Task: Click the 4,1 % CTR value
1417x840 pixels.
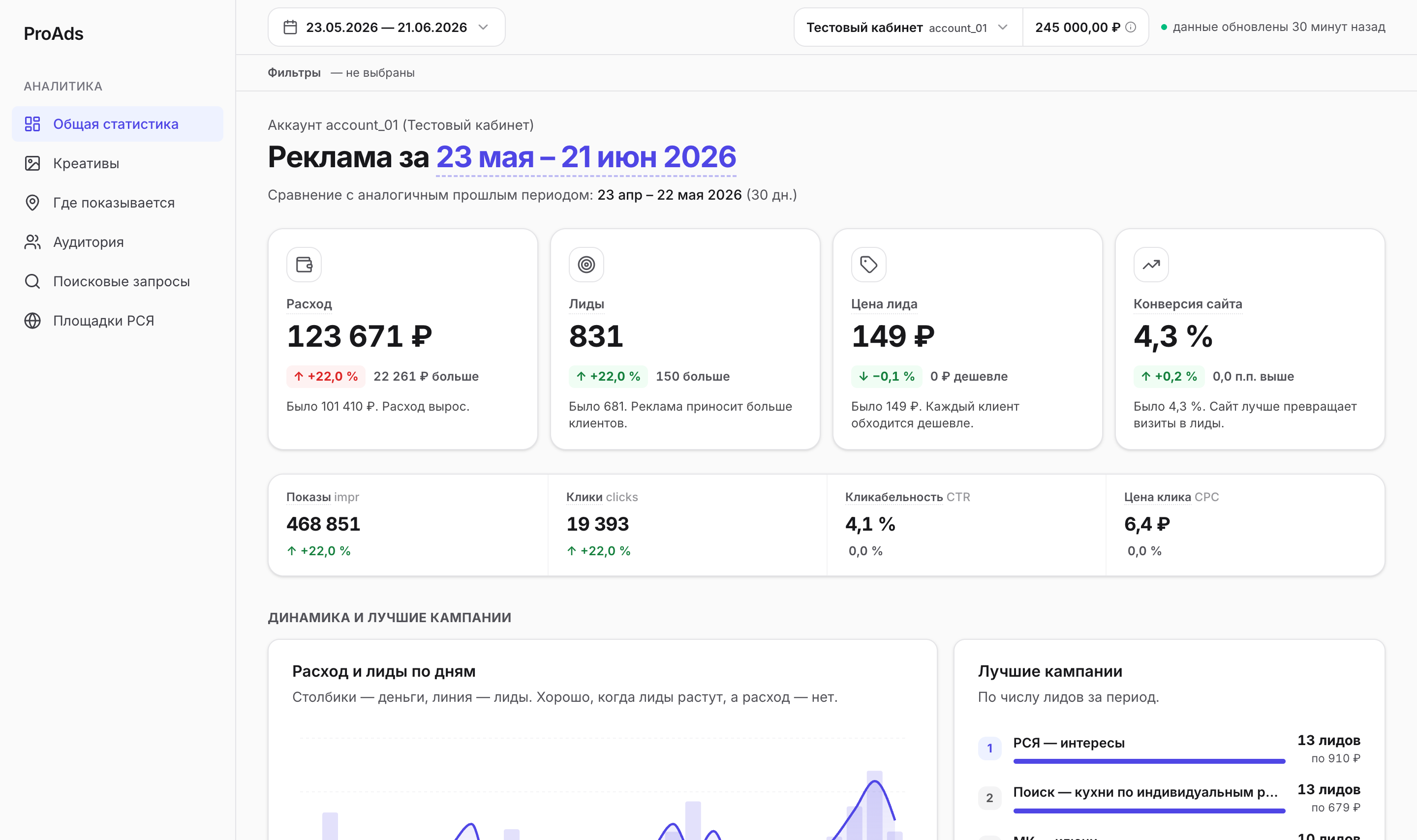Action: point(870,524)
